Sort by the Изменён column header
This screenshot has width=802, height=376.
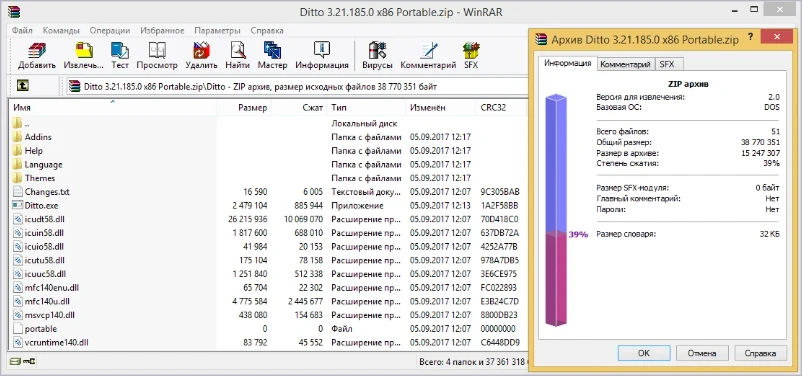441,107
